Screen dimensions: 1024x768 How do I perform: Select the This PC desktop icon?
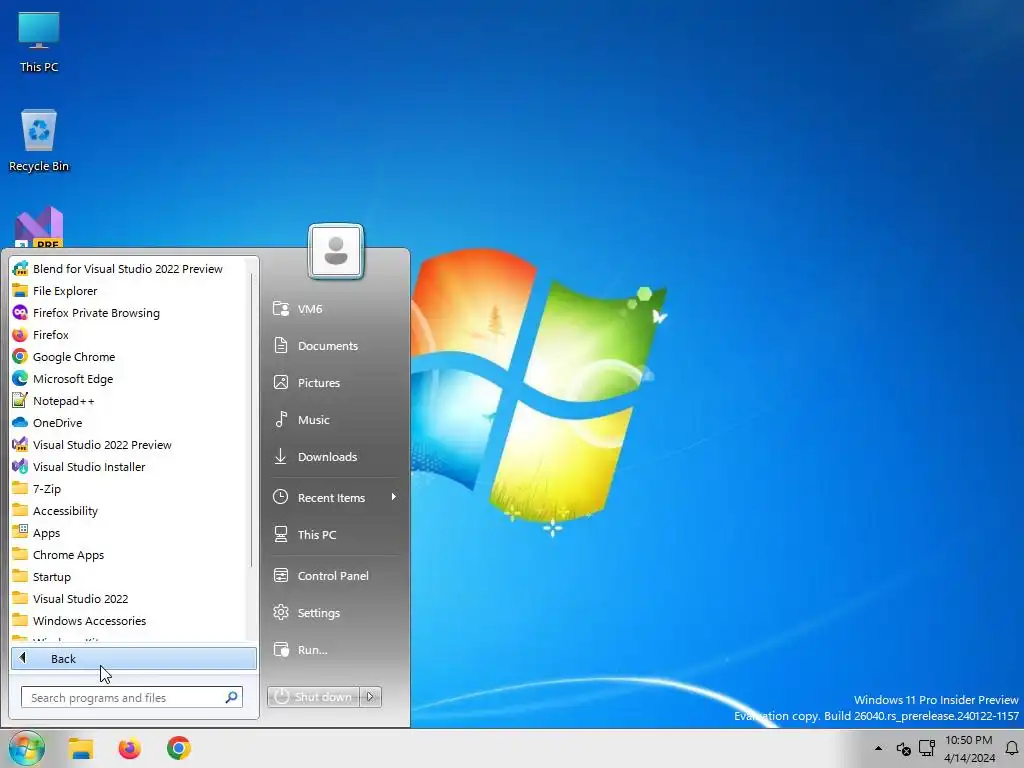(x=39, y=42)
